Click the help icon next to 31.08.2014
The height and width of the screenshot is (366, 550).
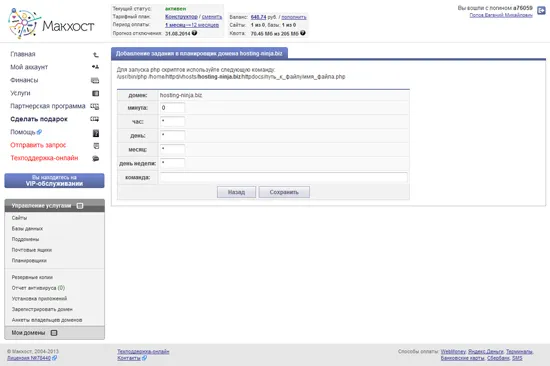pos(194,33)
